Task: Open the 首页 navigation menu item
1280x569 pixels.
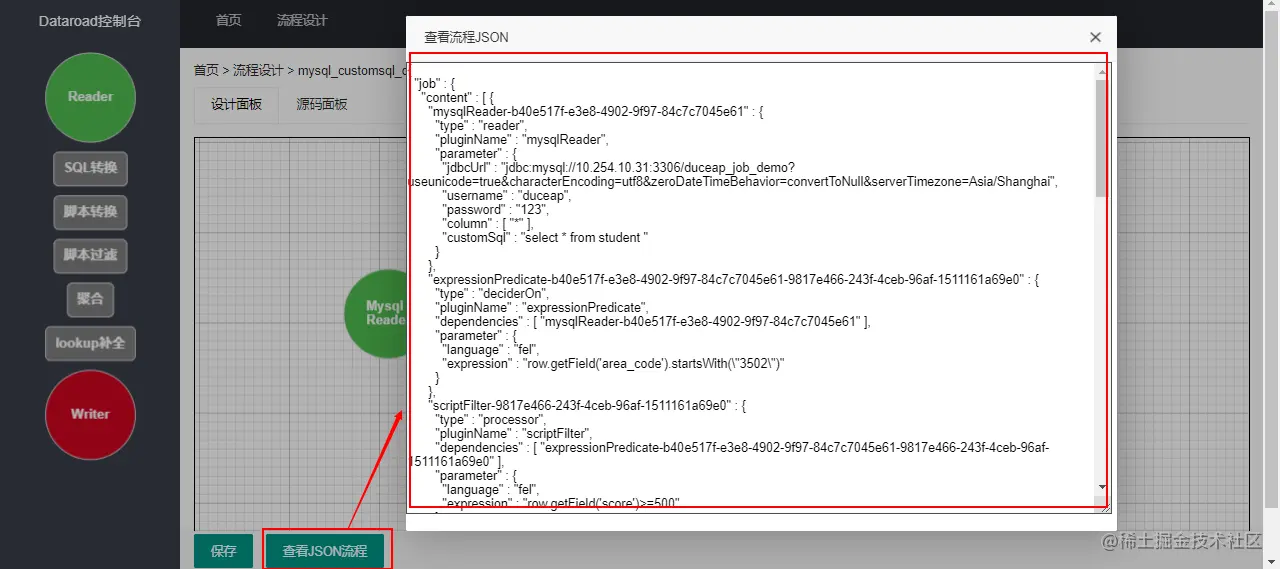Action: (229, 20)
